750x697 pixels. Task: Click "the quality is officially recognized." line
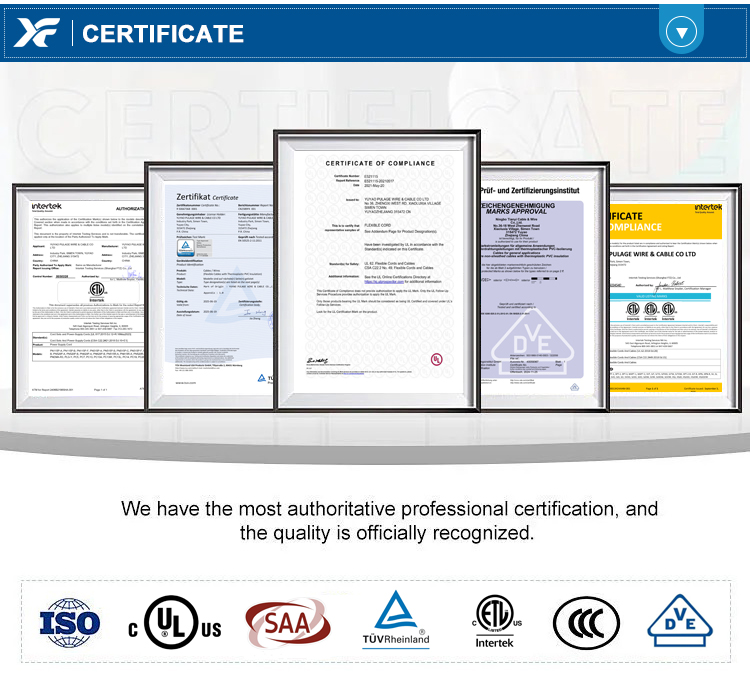click(x=387, y=533)
